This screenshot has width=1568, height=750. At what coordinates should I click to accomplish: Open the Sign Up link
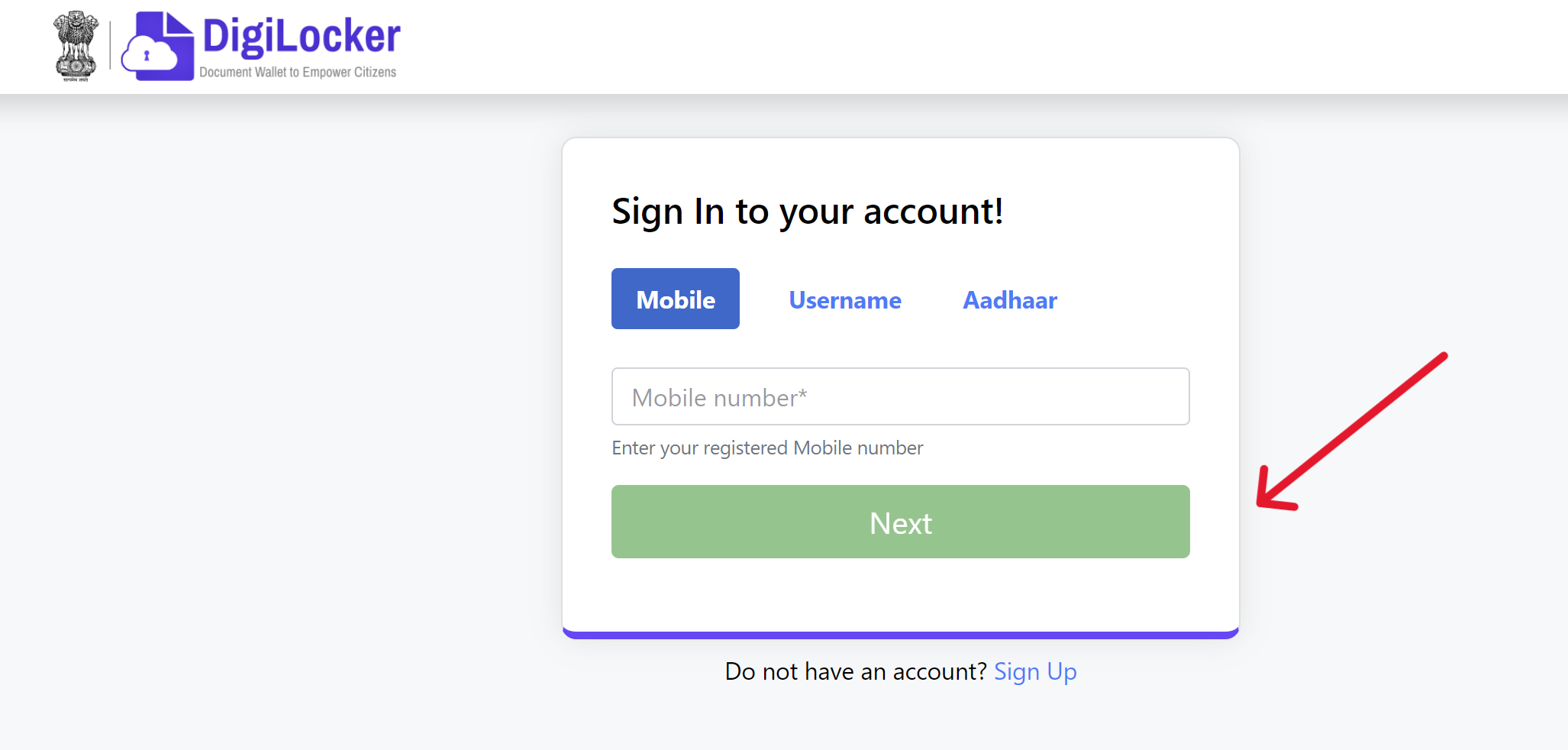tap(1035, 671)
